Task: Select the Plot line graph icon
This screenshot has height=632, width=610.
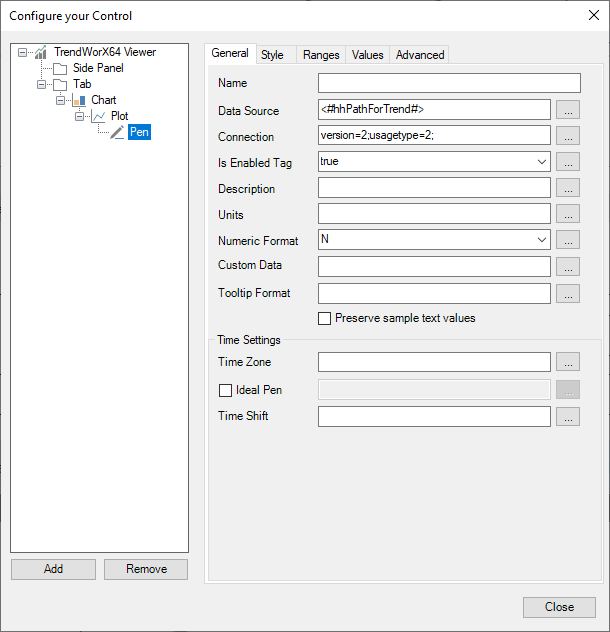Action: click(98, 116)
